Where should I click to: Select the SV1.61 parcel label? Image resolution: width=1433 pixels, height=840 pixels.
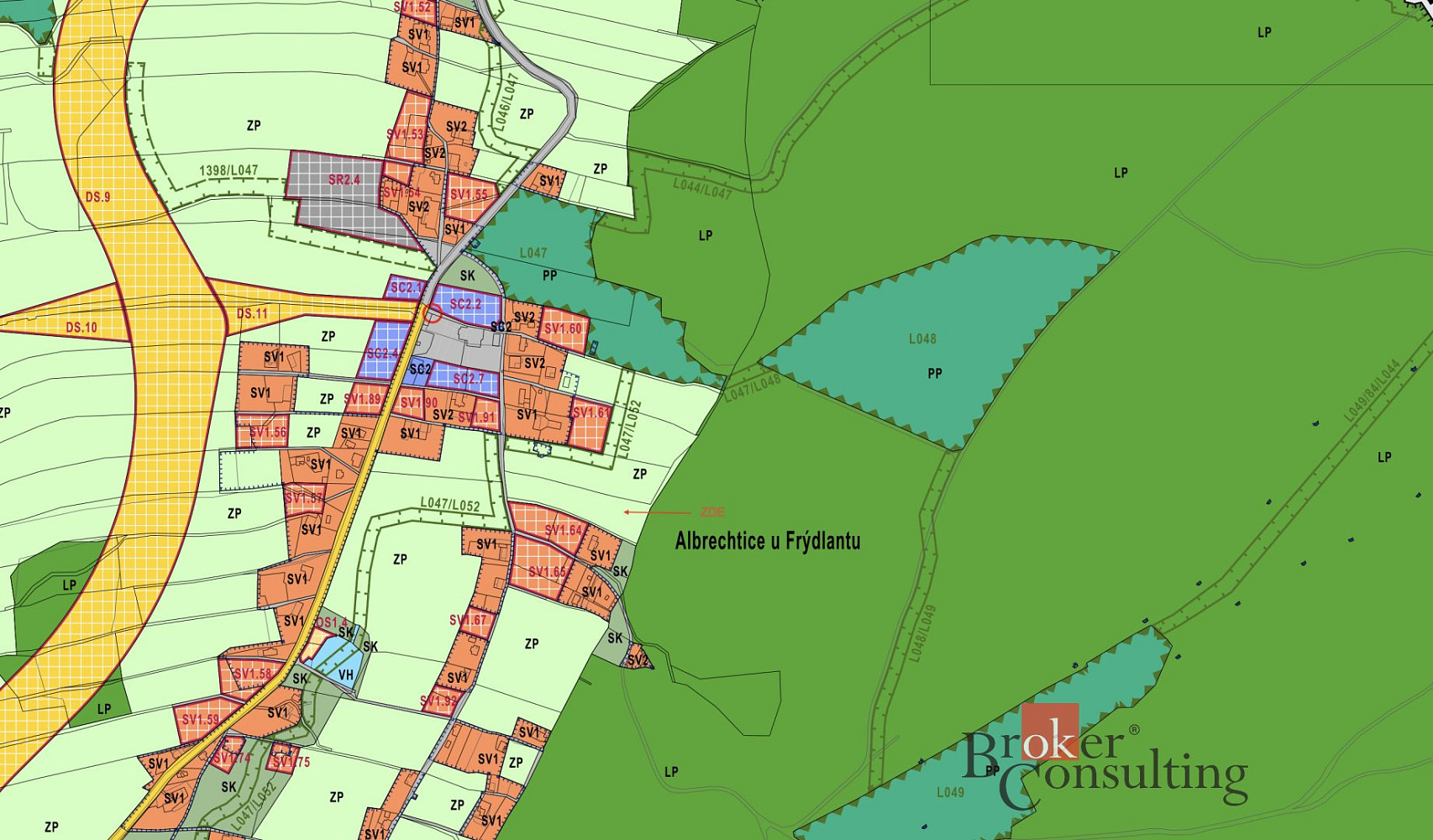pos(591,412)
